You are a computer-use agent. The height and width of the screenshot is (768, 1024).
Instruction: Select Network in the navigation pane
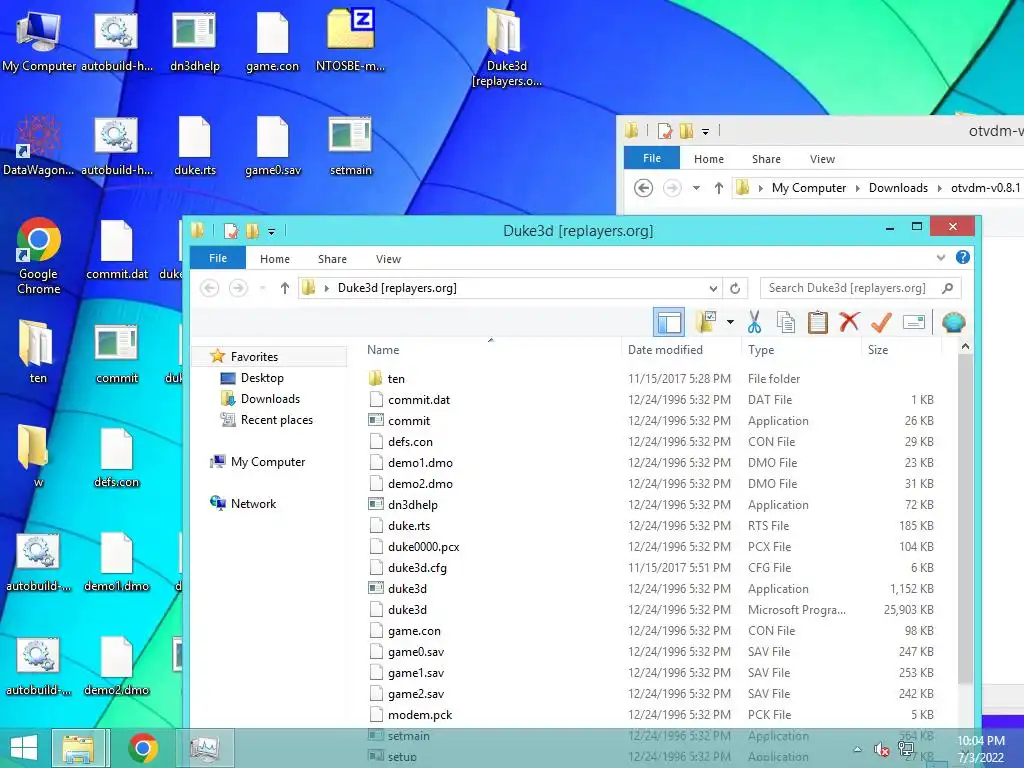pos(253,504)
